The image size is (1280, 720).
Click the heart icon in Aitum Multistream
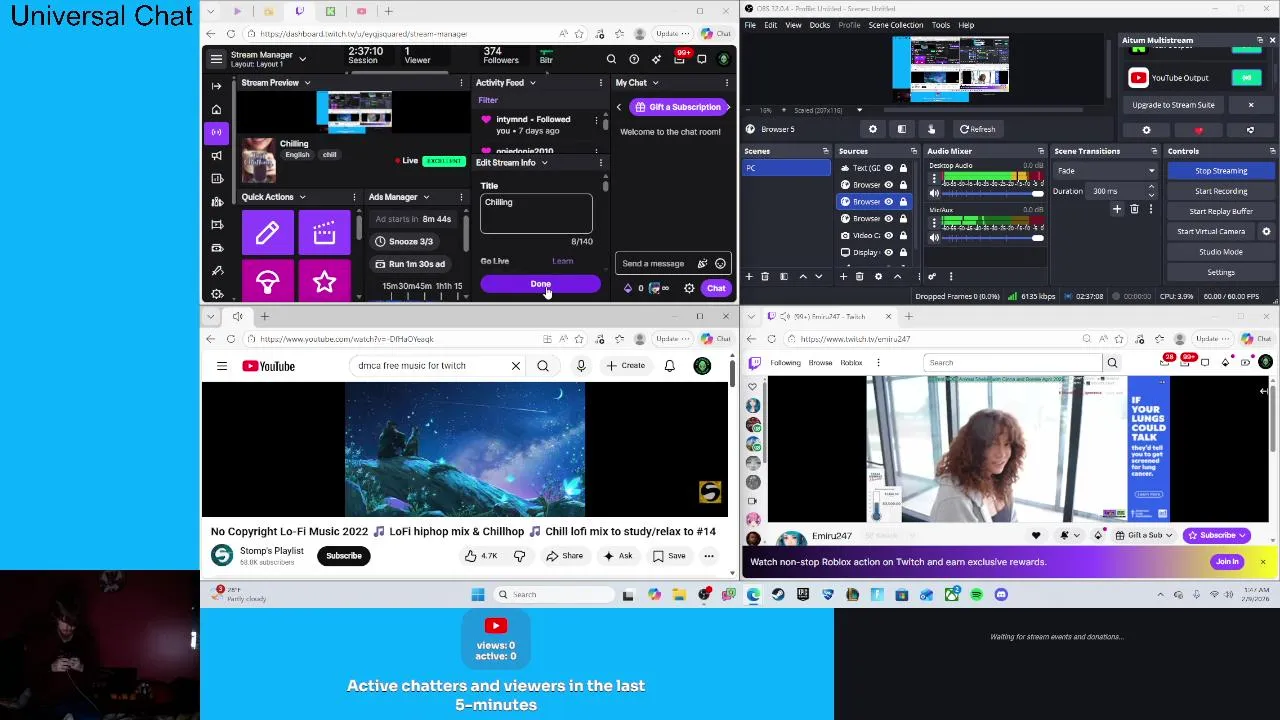click(1198, 130)
